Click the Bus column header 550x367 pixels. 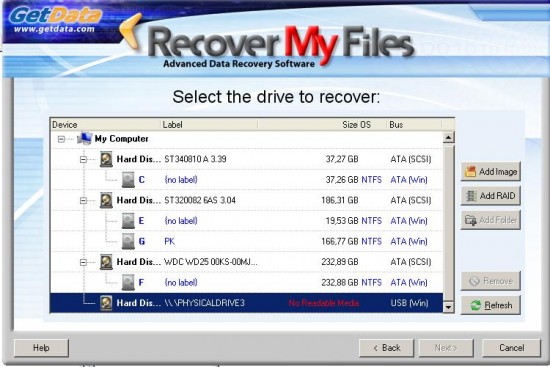pos(414,125)
